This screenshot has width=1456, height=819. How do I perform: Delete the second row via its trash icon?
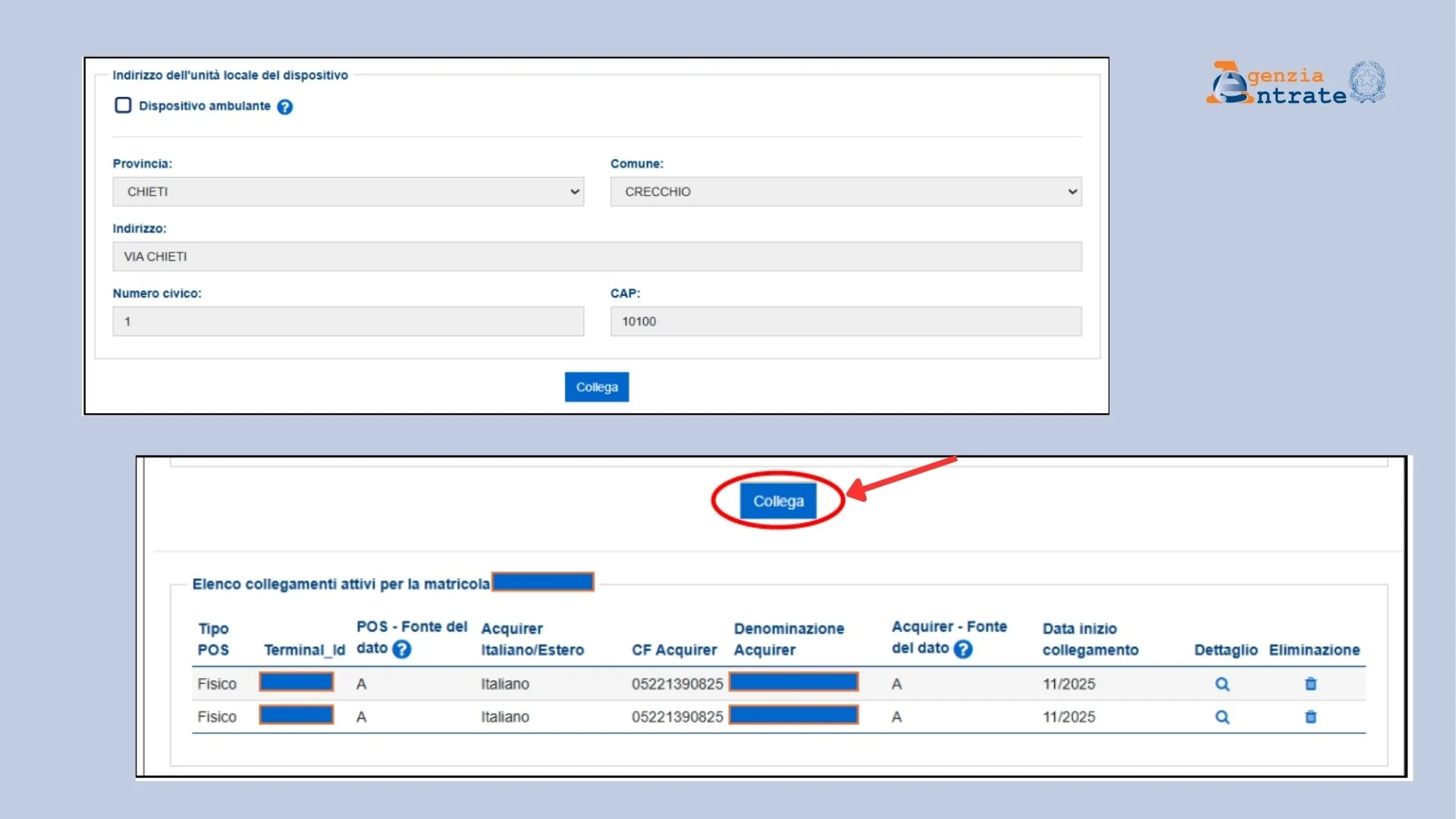[1312, 717]
